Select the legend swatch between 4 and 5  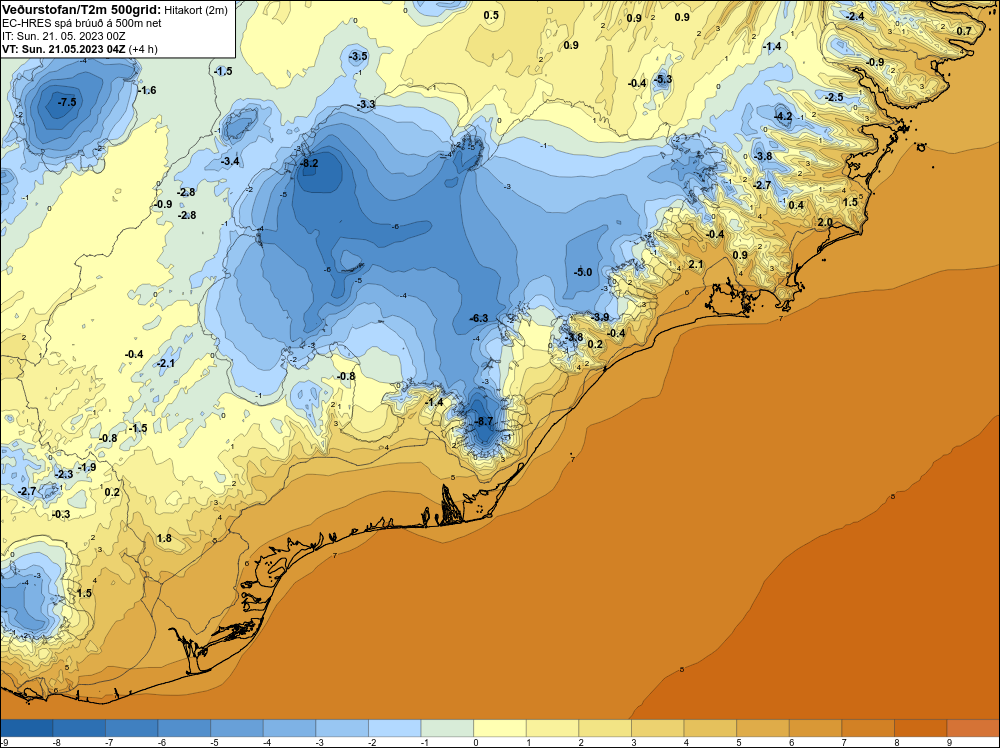(x=710, y=728)
